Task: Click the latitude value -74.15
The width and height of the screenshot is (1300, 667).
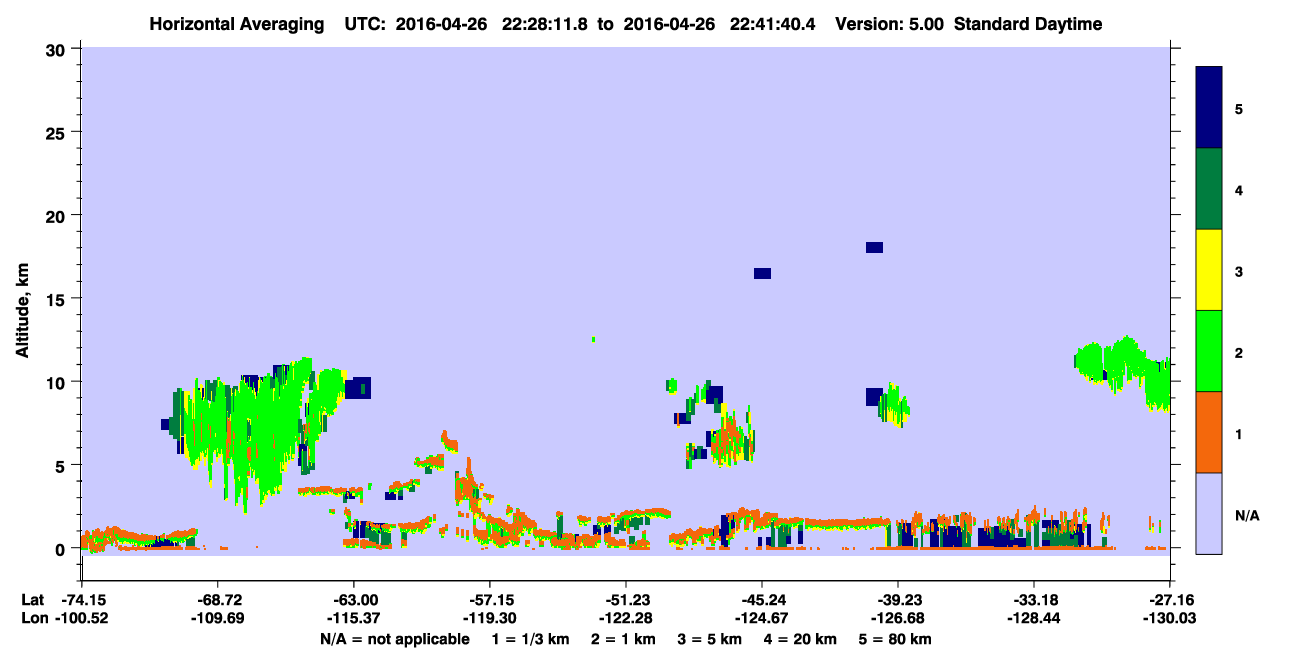Action: 82,600
